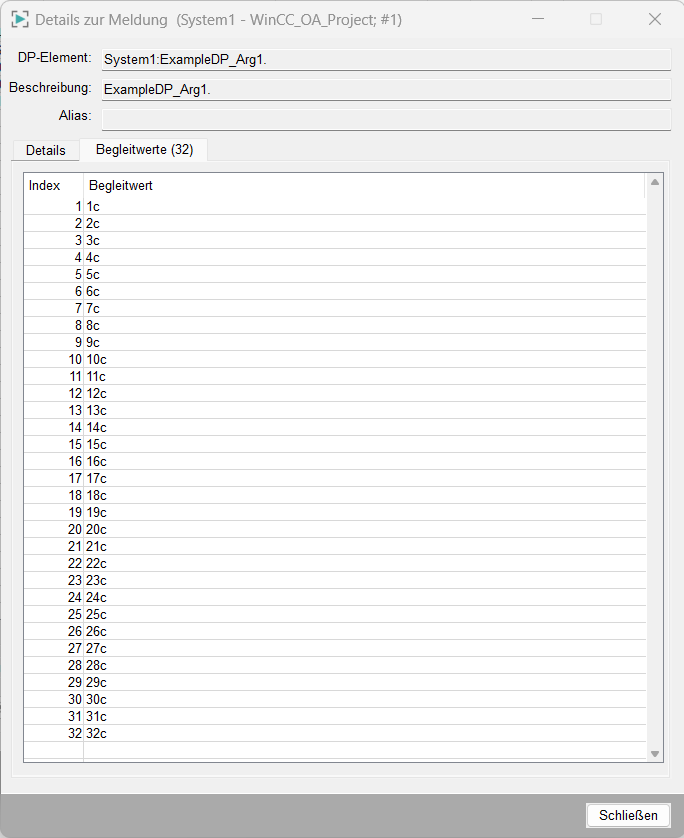This screenshot has height=838, width=684.
Task: Select the Begleitwert cell '6c'
Action: (364, 291)
